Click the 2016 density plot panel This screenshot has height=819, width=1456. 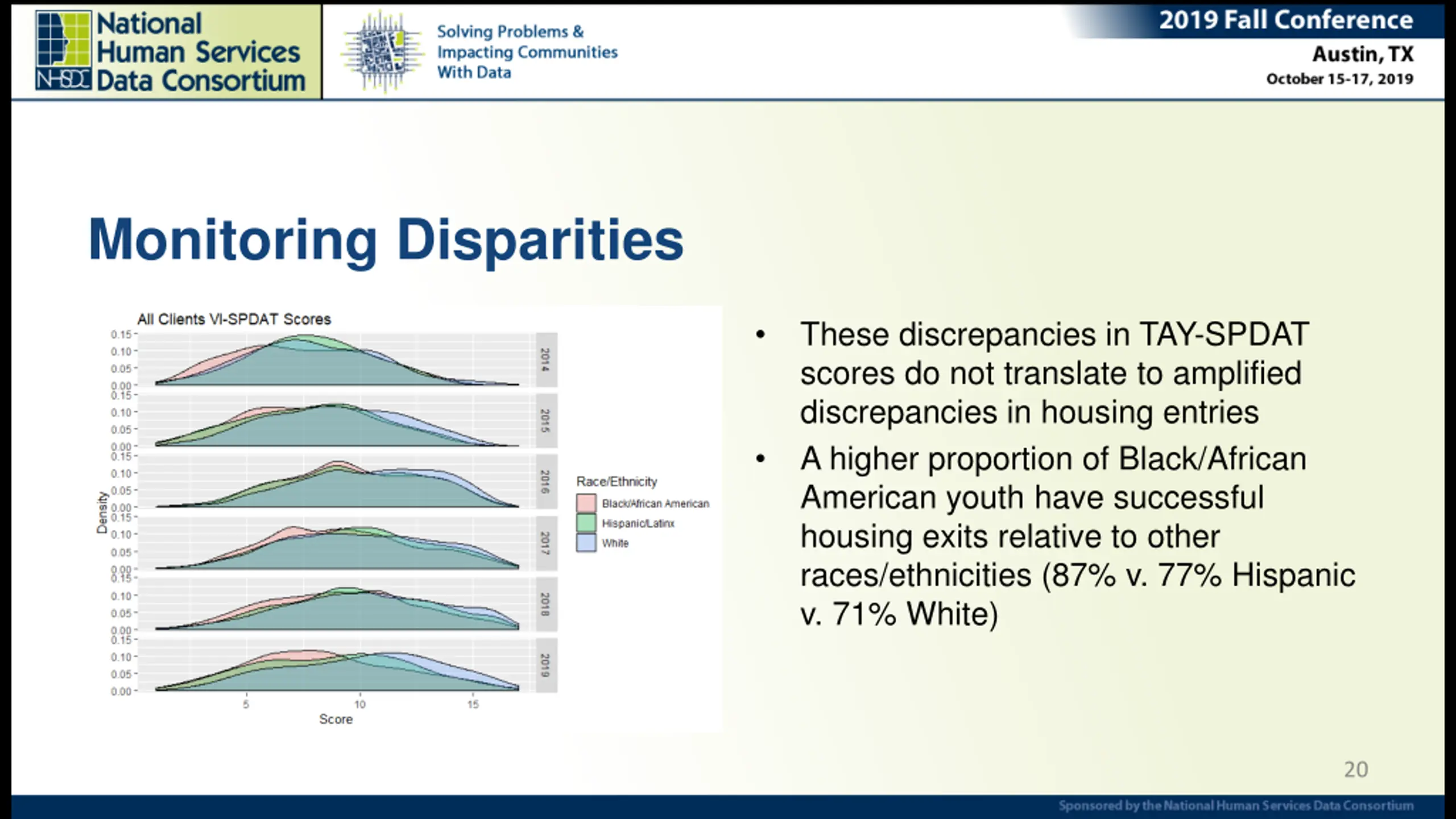[337, 482]
